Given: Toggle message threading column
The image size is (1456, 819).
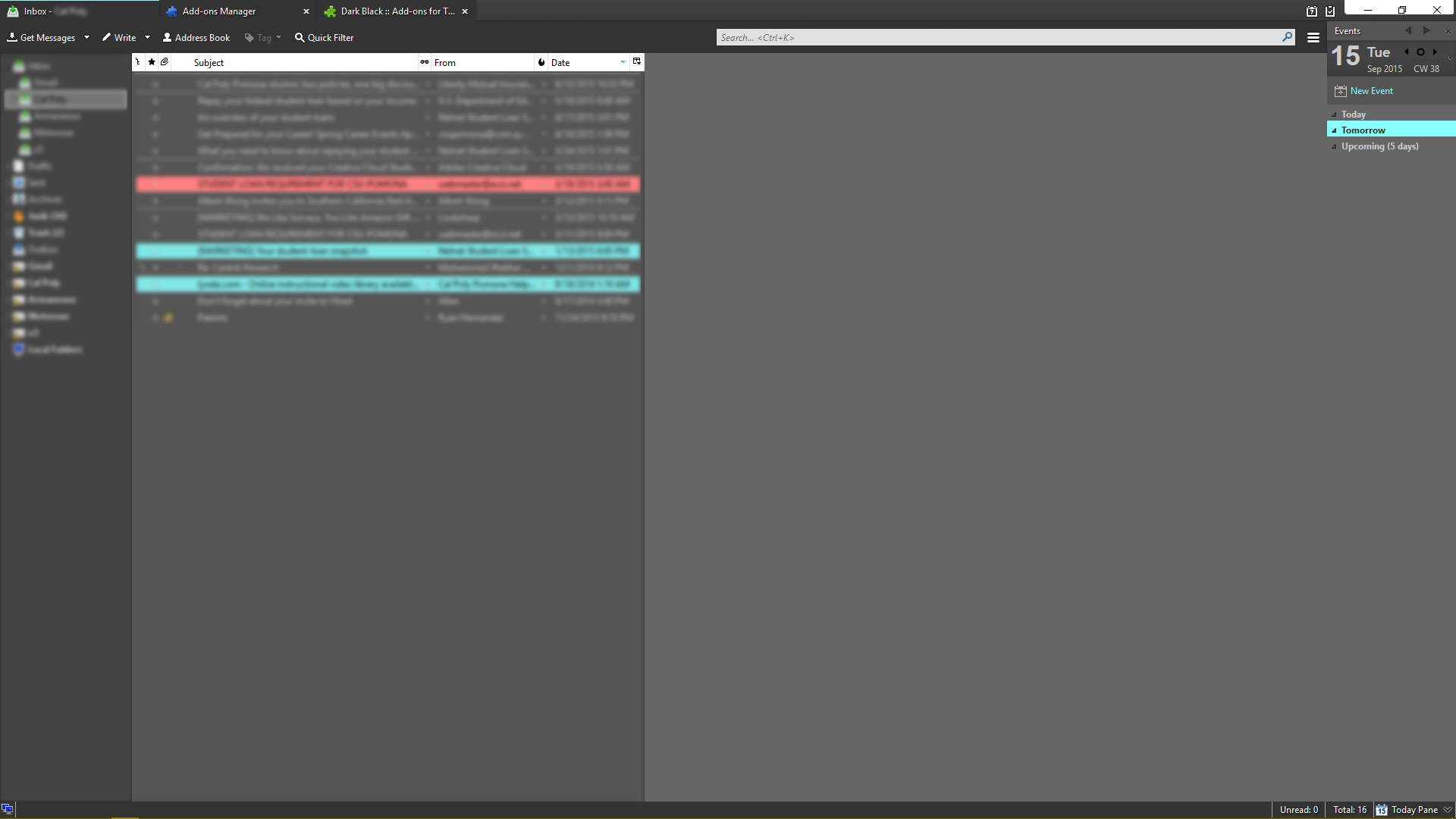Looking at the screenshot, I should tap(138, 62).
